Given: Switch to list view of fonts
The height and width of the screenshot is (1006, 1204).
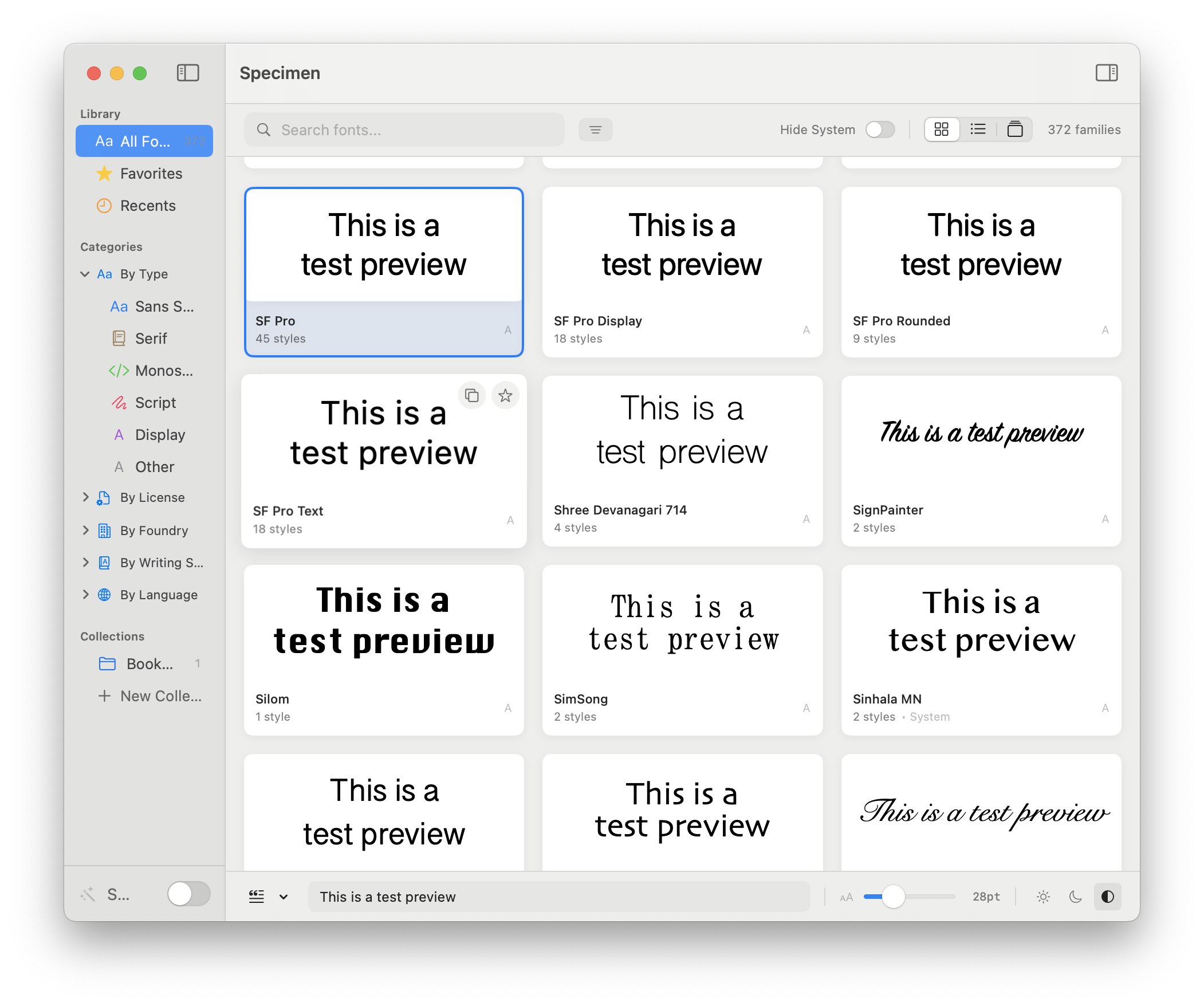Looking at the screenshot, I should [x=978, y=129].
